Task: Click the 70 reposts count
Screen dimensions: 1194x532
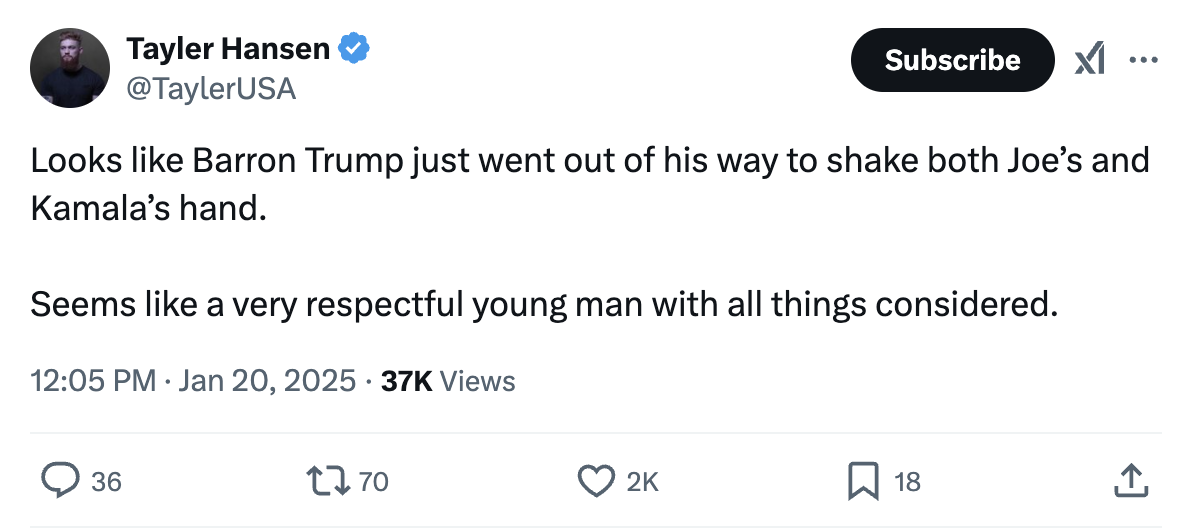Action: 373,482
